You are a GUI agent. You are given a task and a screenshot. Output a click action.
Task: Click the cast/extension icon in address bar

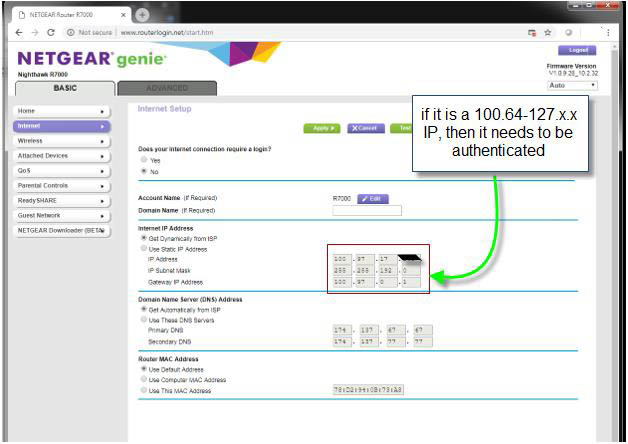click(x=532, y=32)
